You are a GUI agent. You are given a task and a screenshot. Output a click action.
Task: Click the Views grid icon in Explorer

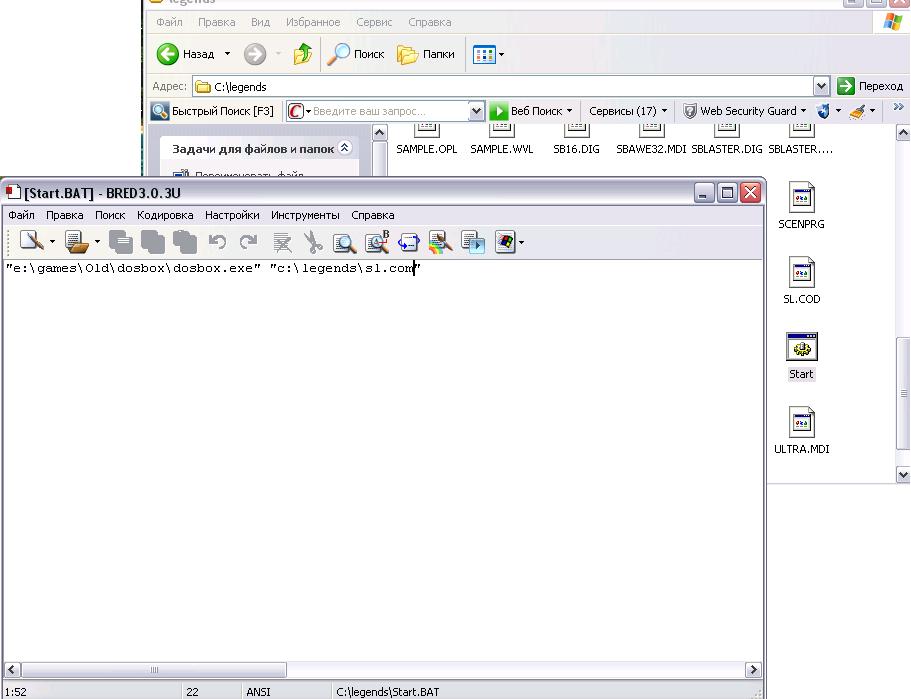(x=484, y=55)
